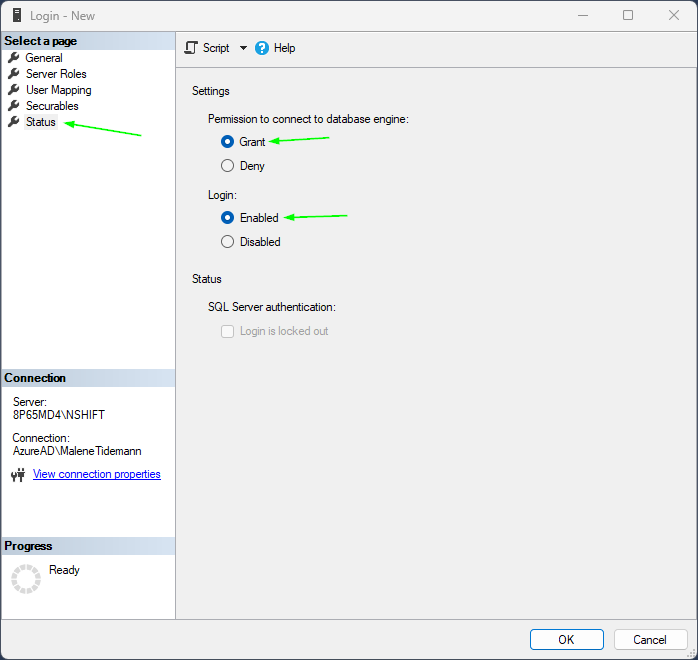Expand the Script dropdown arrow
The height and width of the screenshot is (660, 698).
(x=243, y=48)
